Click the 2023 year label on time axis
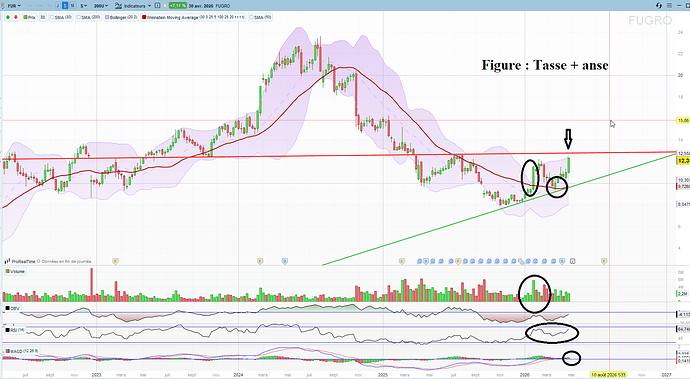This screenshot has height=379, width=690. [96, 375]
